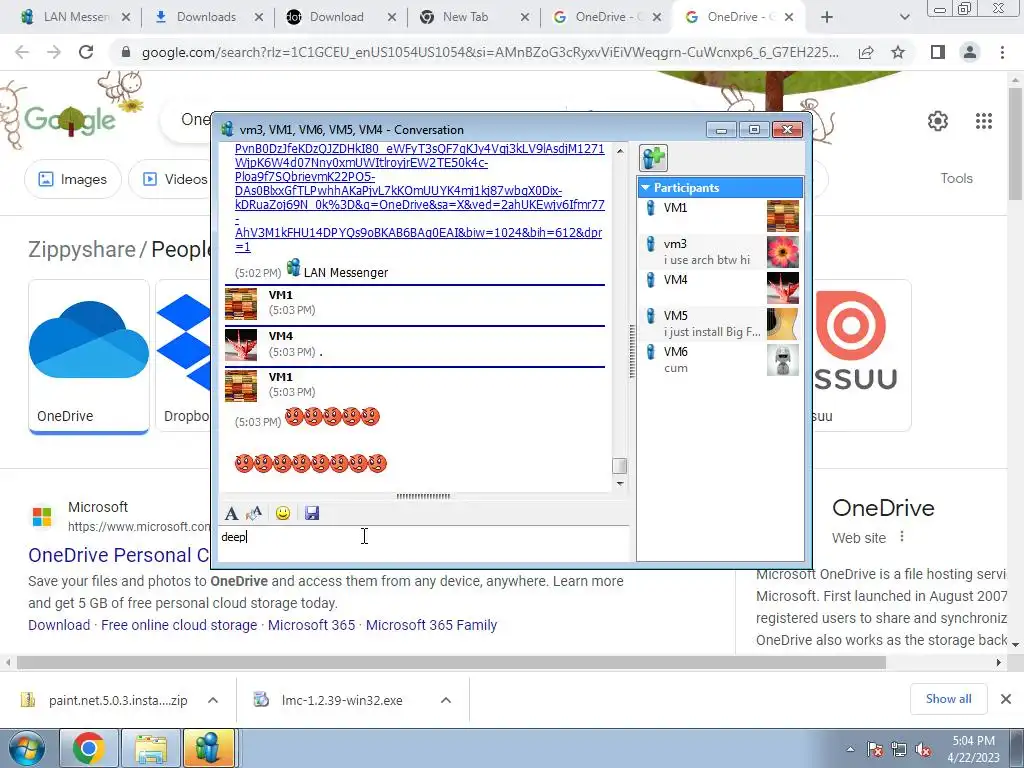Open Google apps grid
Screen dimensions: 1024x768
point(984,121)
